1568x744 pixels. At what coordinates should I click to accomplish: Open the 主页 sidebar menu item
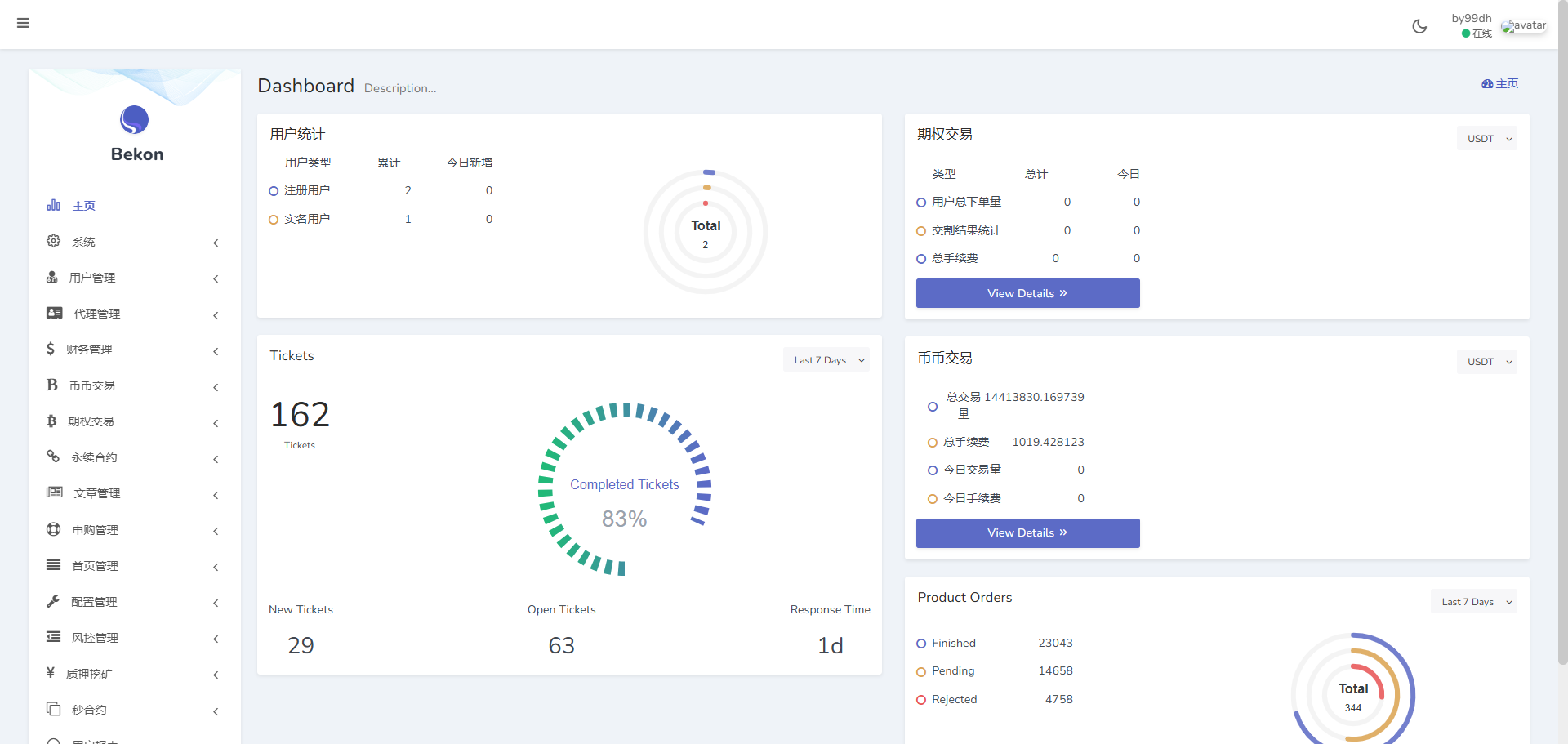tap(83, 206)
